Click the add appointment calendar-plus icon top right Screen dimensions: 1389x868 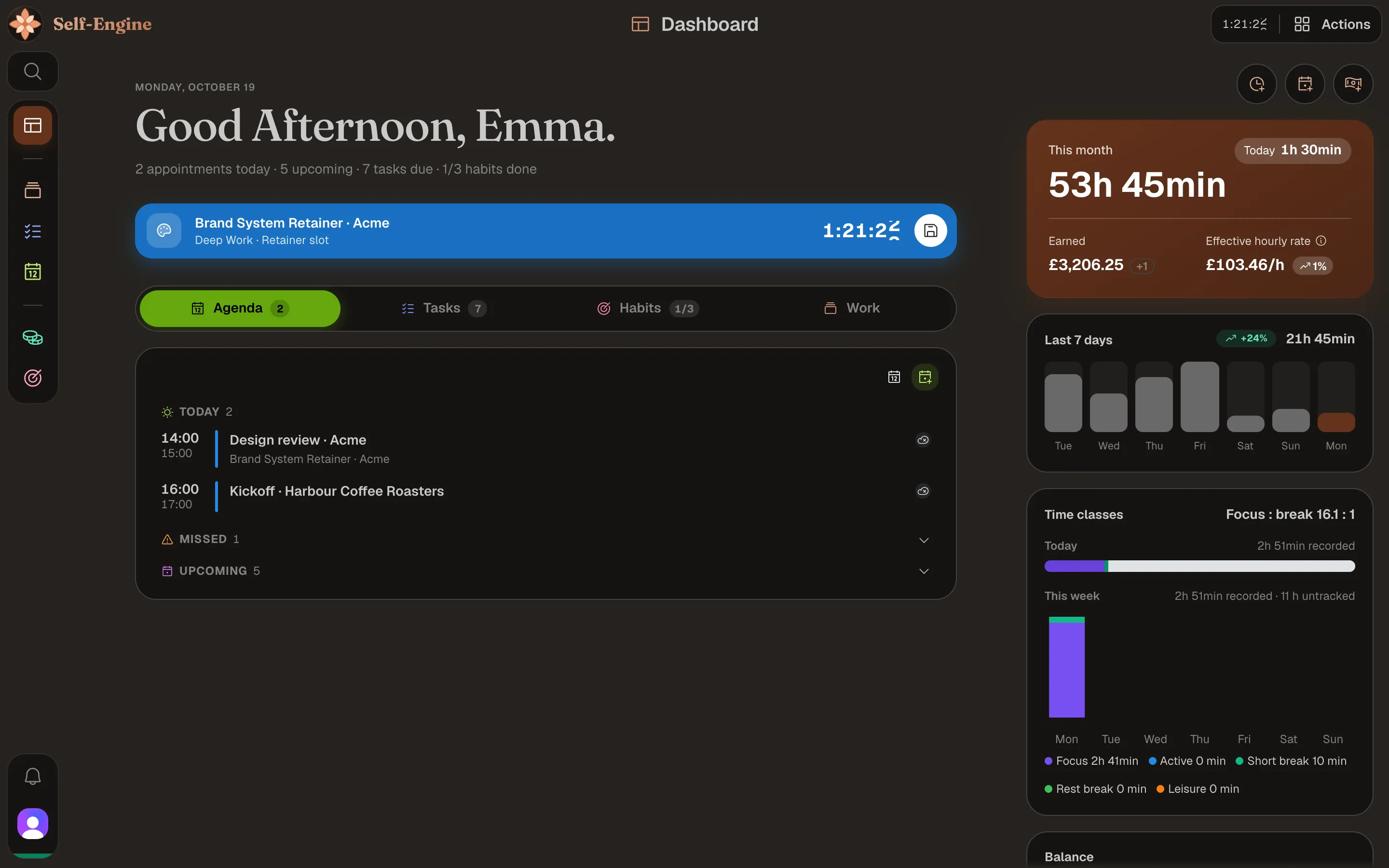pos(1305,84)
